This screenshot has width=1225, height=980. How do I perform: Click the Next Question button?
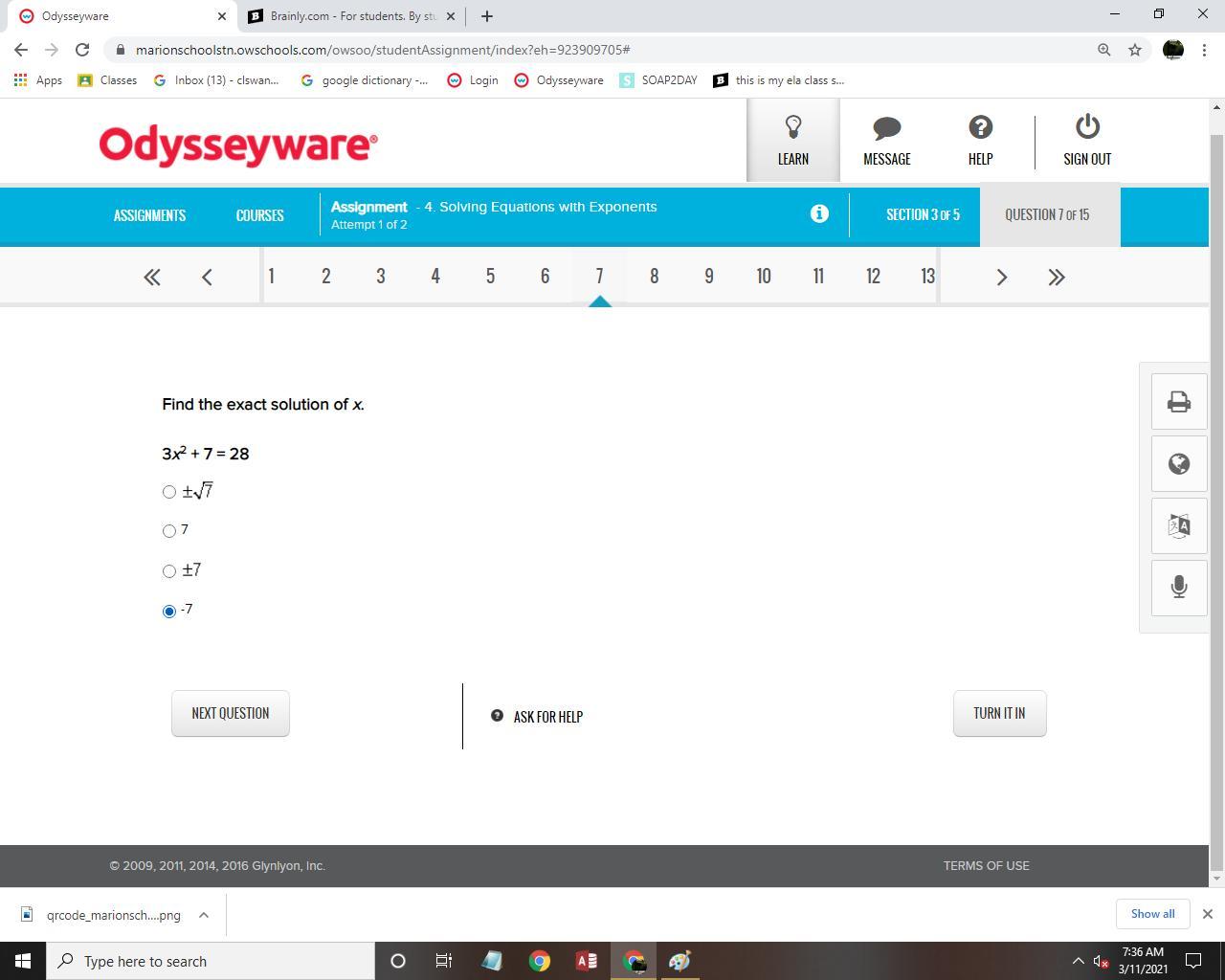231,714
